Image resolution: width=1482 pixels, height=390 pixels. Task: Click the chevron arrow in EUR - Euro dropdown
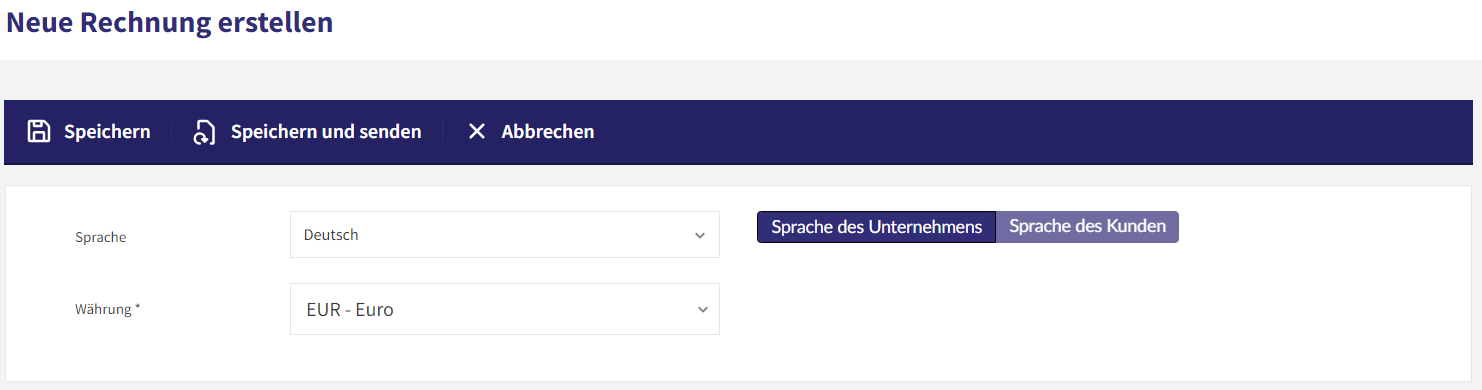(x=702, y=310)
